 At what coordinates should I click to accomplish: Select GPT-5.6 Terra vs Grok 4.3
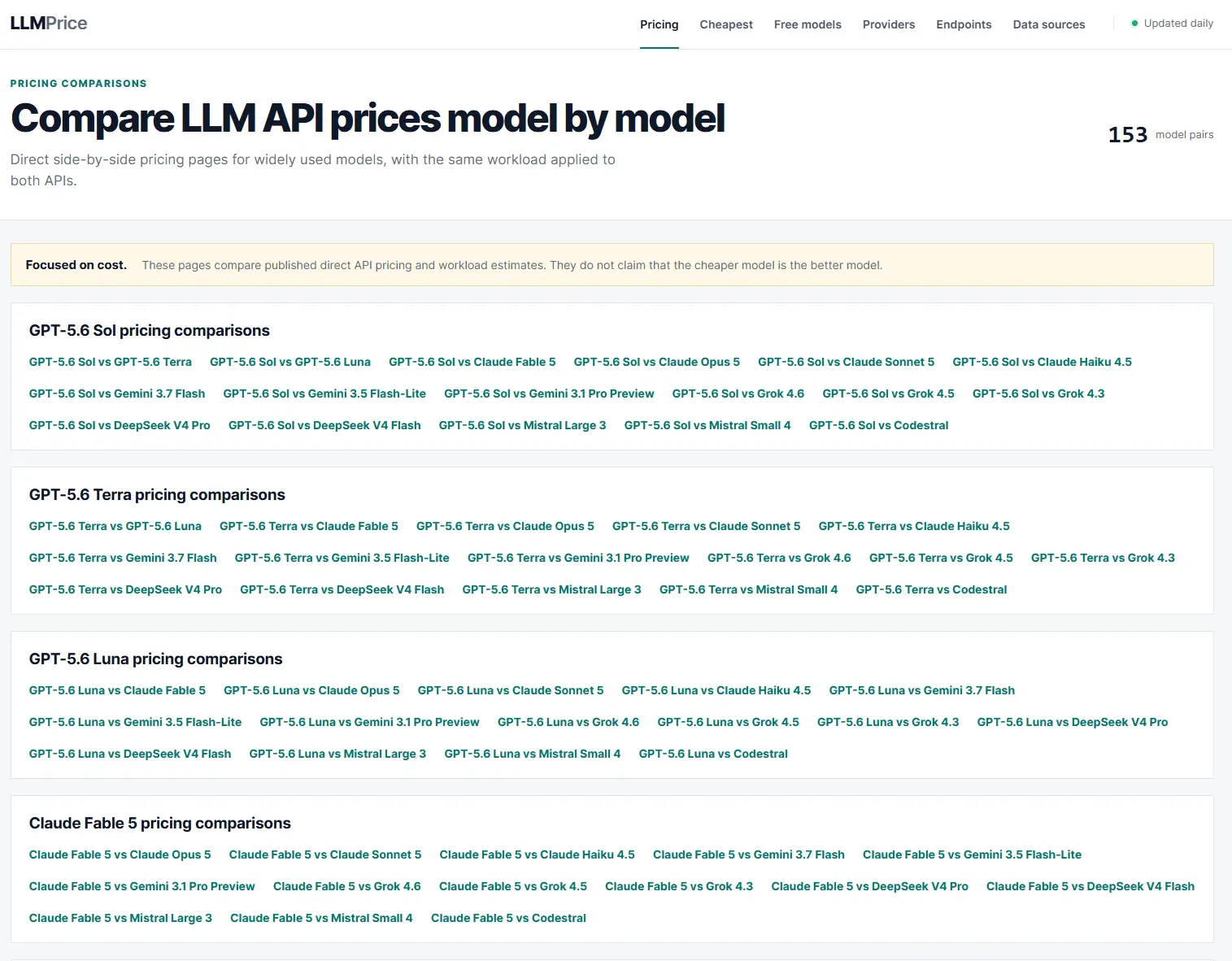click(x=1104, y=558)
